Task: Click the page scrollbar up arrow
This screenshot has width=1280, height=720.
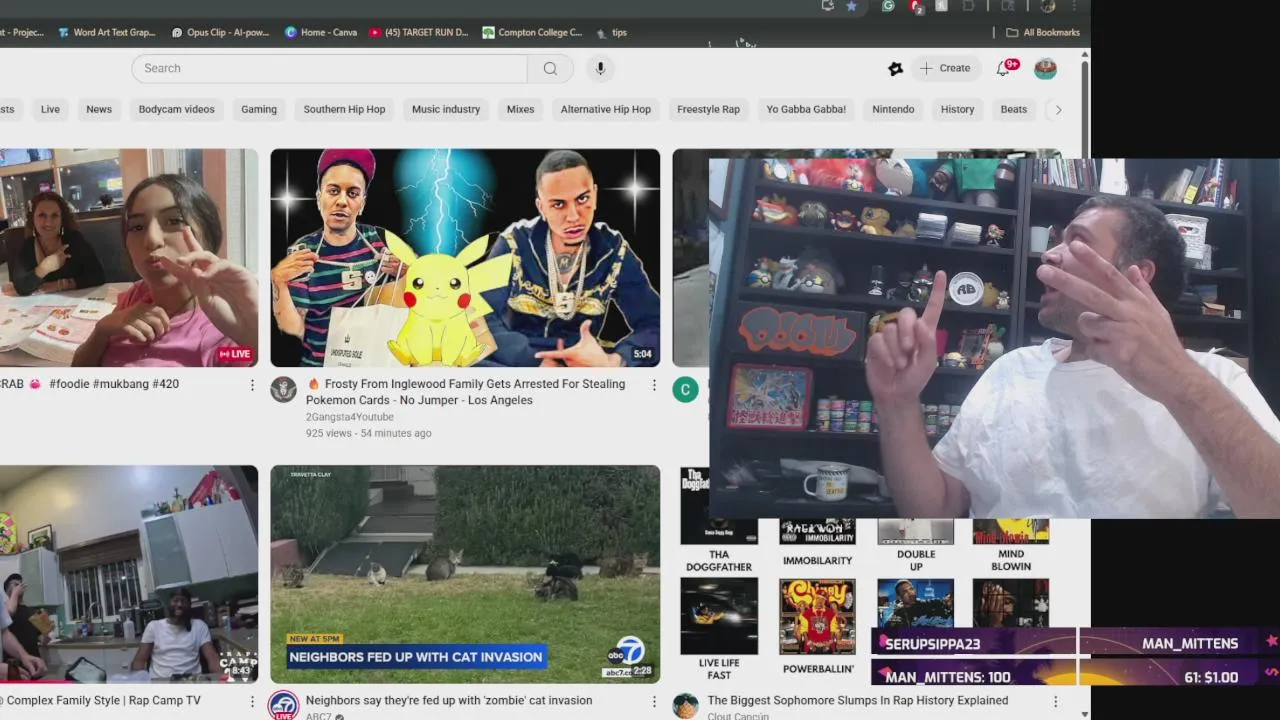Action: [x=1085, y=54]
